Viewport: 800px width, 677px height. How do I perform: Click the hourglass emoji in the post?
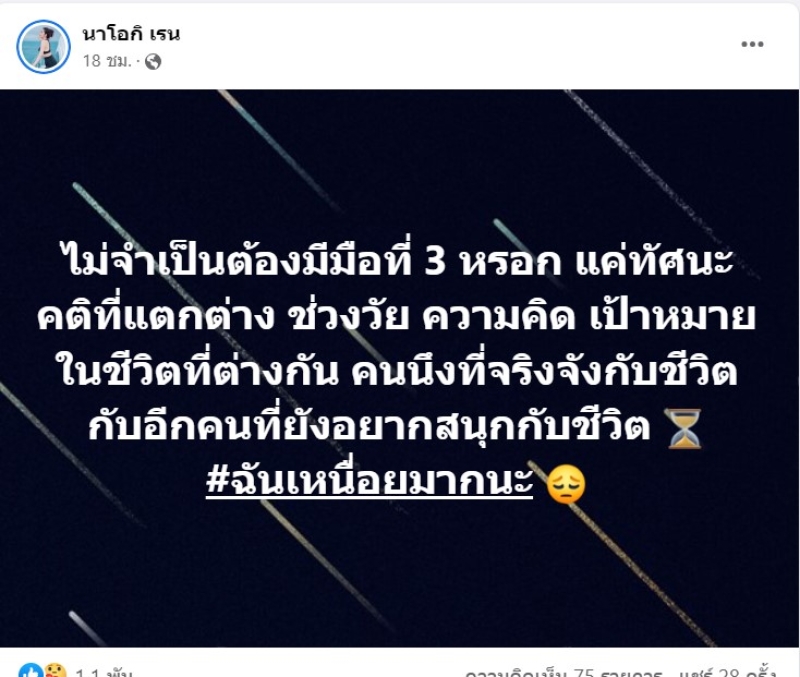[685, 429]
